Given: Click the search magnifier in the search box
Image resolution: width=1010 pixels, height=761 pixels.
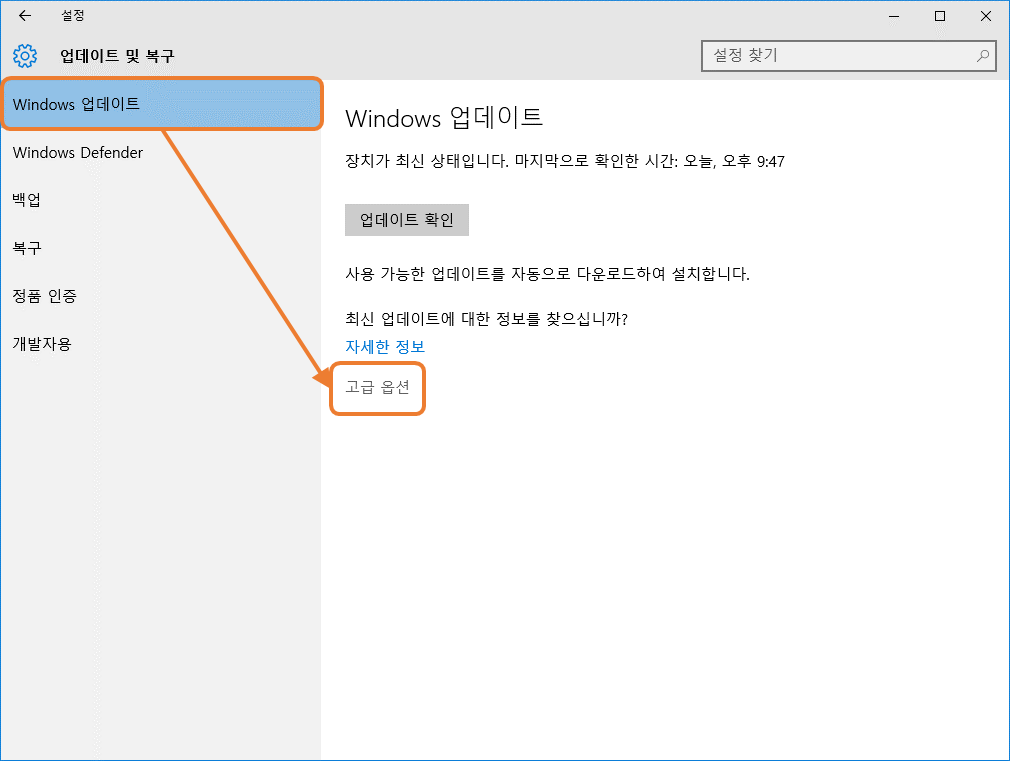Looking at the screenshot, I should click(983, 56).
